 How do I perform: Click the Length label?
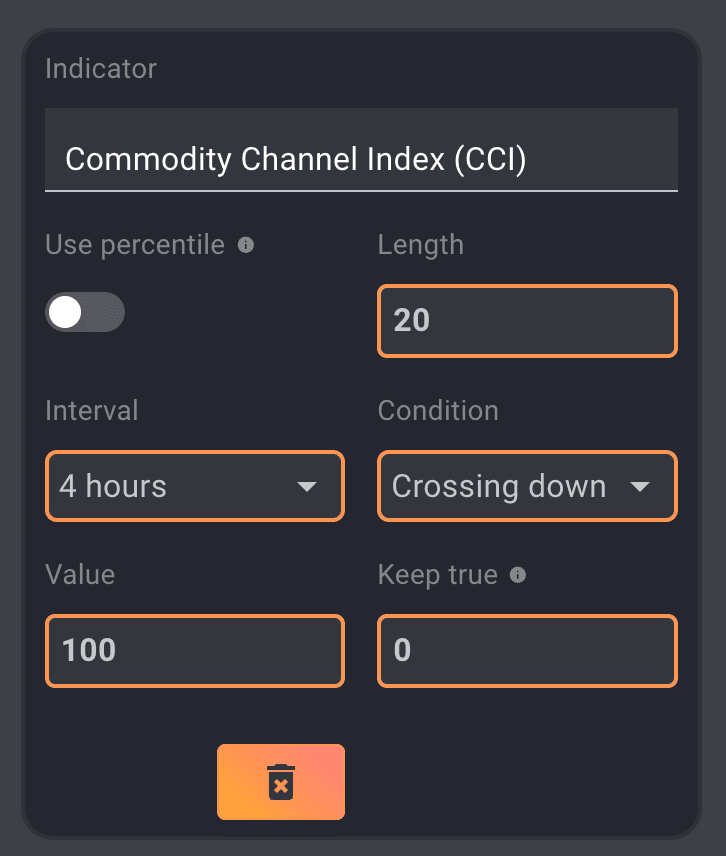420,245
